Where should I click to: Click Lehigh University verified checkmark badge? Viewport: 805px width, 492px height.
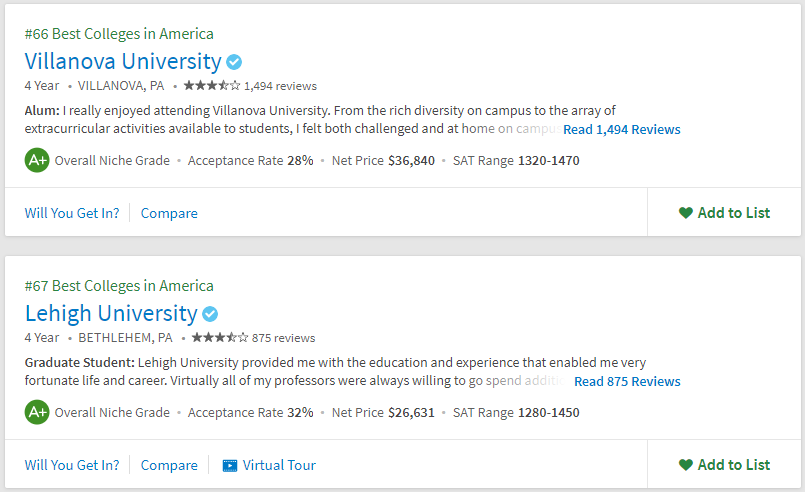click(210, 314)
